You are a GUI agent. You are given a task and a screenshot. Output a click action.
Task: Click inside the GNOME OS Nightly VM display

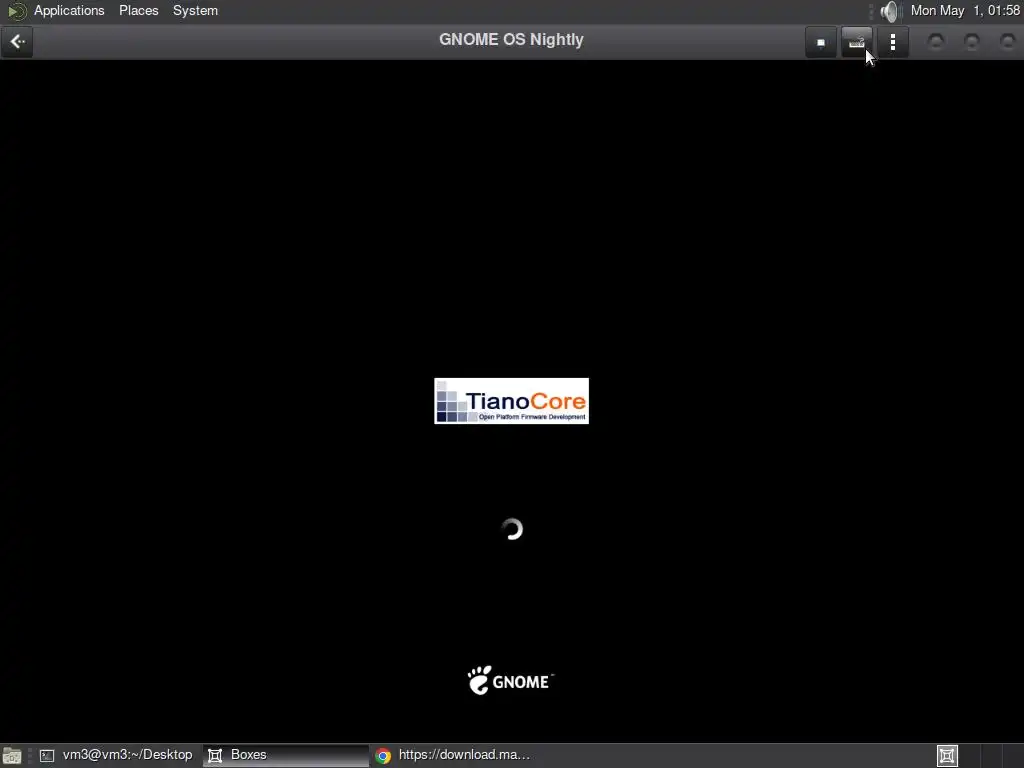tap(511, 400)
